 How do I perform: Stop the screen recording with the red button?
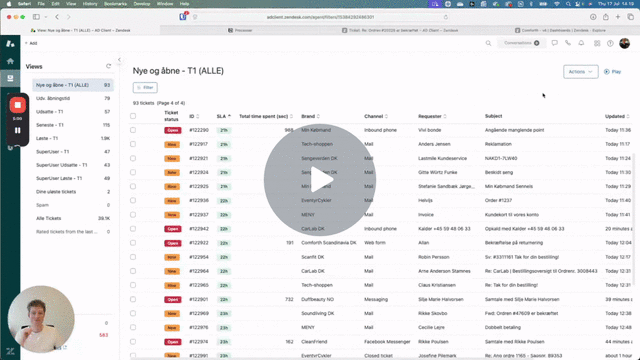point(18,105)
